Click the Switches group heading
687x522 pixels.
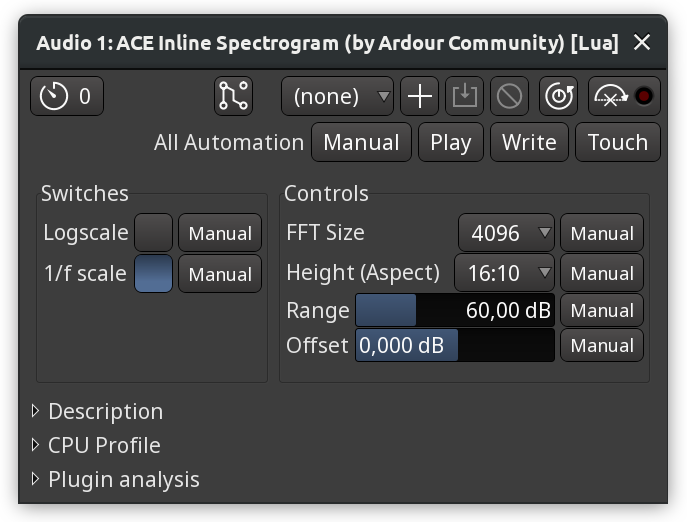85,193
